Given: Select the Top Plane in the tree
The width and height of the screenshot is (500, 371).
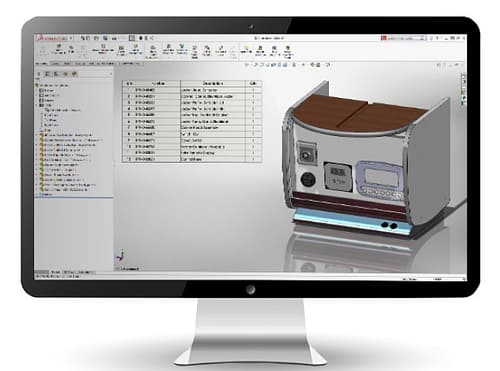Looking at the screenshot, I should coord(50,120).
